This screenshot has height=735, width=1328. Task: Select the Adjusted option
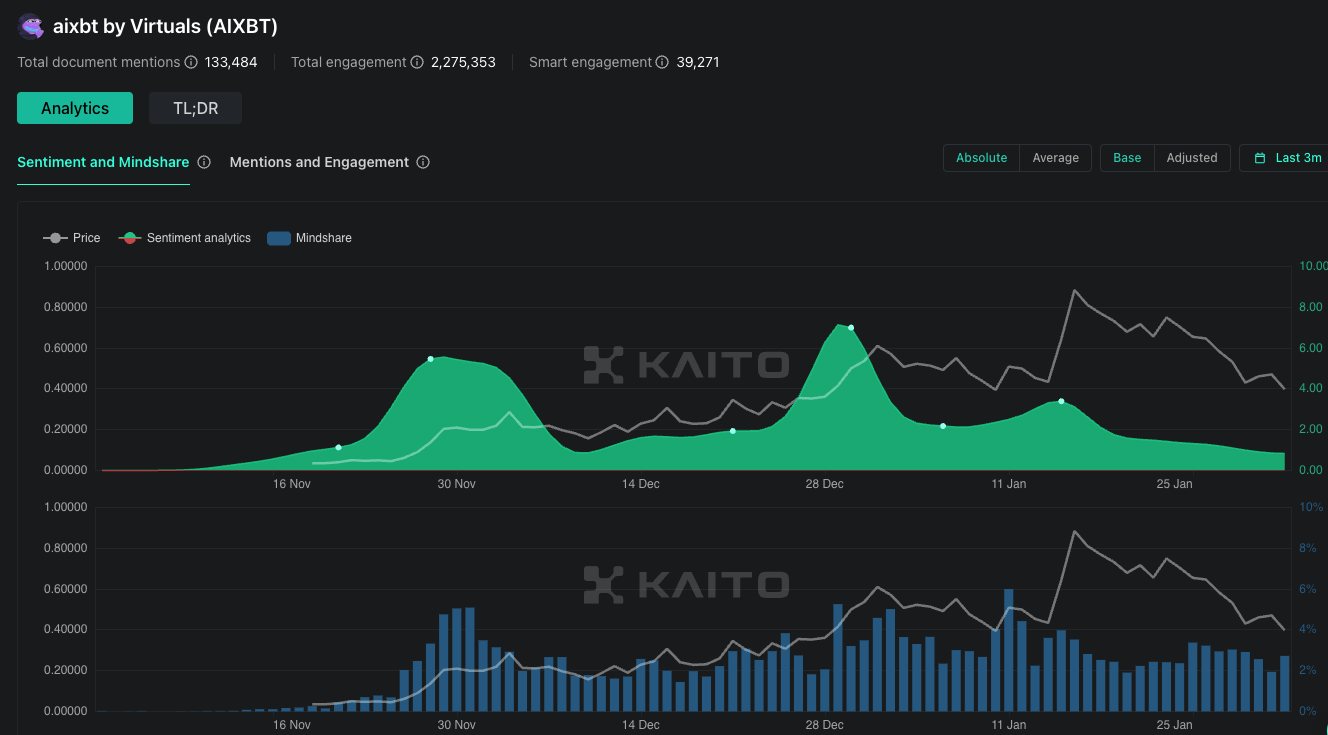click(1192, 158)
